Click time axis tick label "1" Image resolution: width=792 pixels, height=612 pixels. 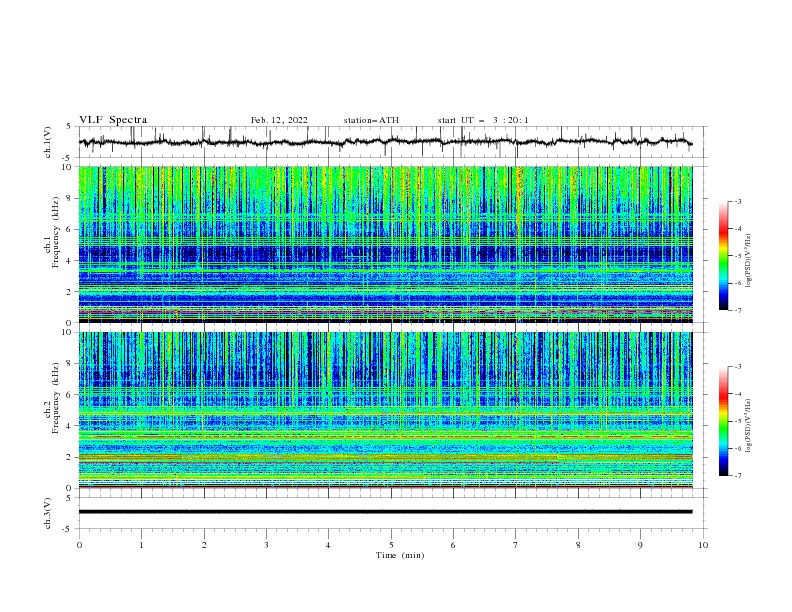pyautogui.click(x=141, y=545)
